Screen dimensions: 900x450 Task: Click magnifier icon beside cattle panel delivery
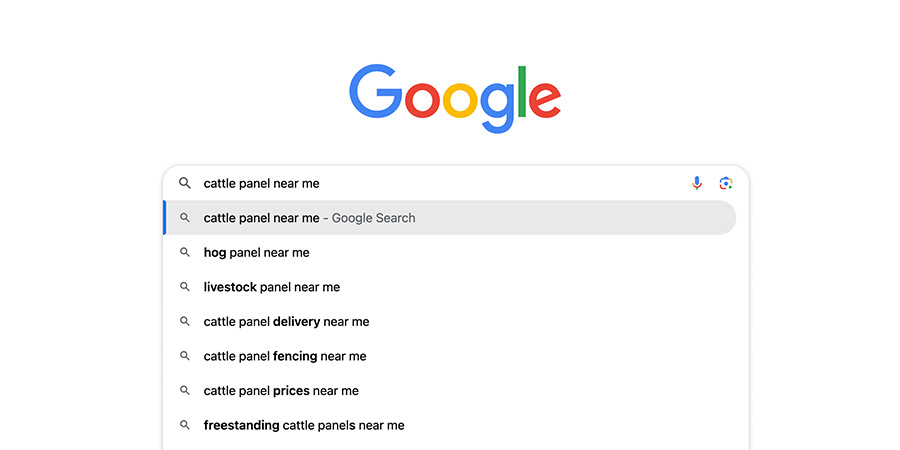[x=185, y=321]
